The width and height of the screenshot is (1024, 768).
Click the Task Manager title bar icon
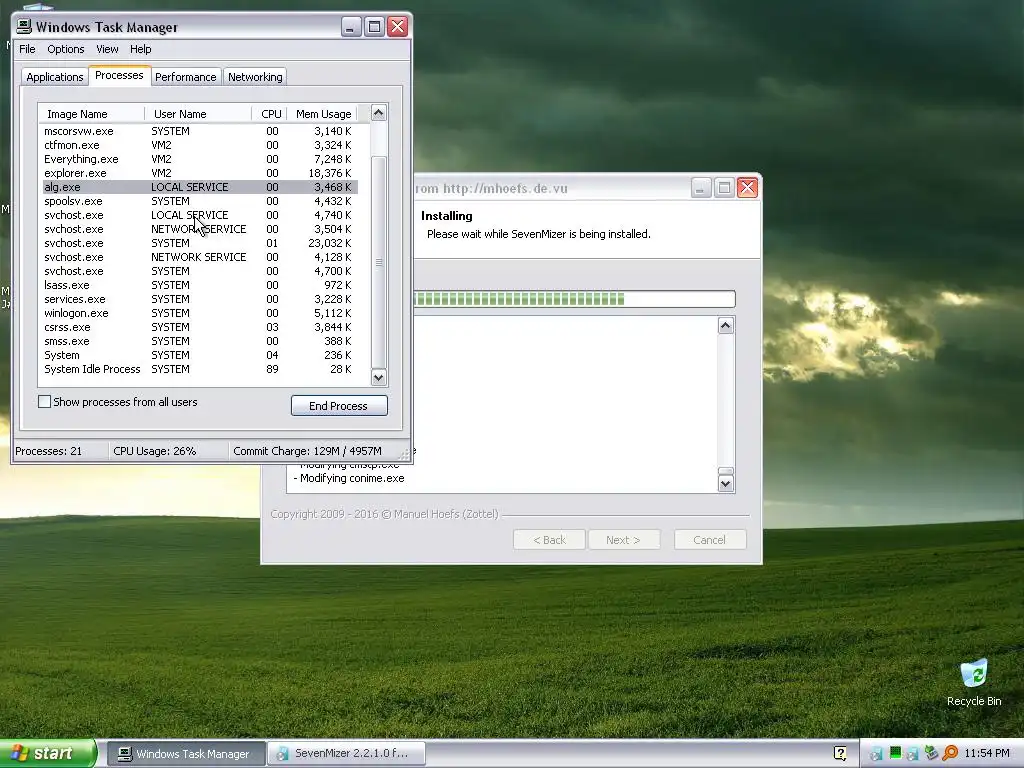[x=24, y=26]
